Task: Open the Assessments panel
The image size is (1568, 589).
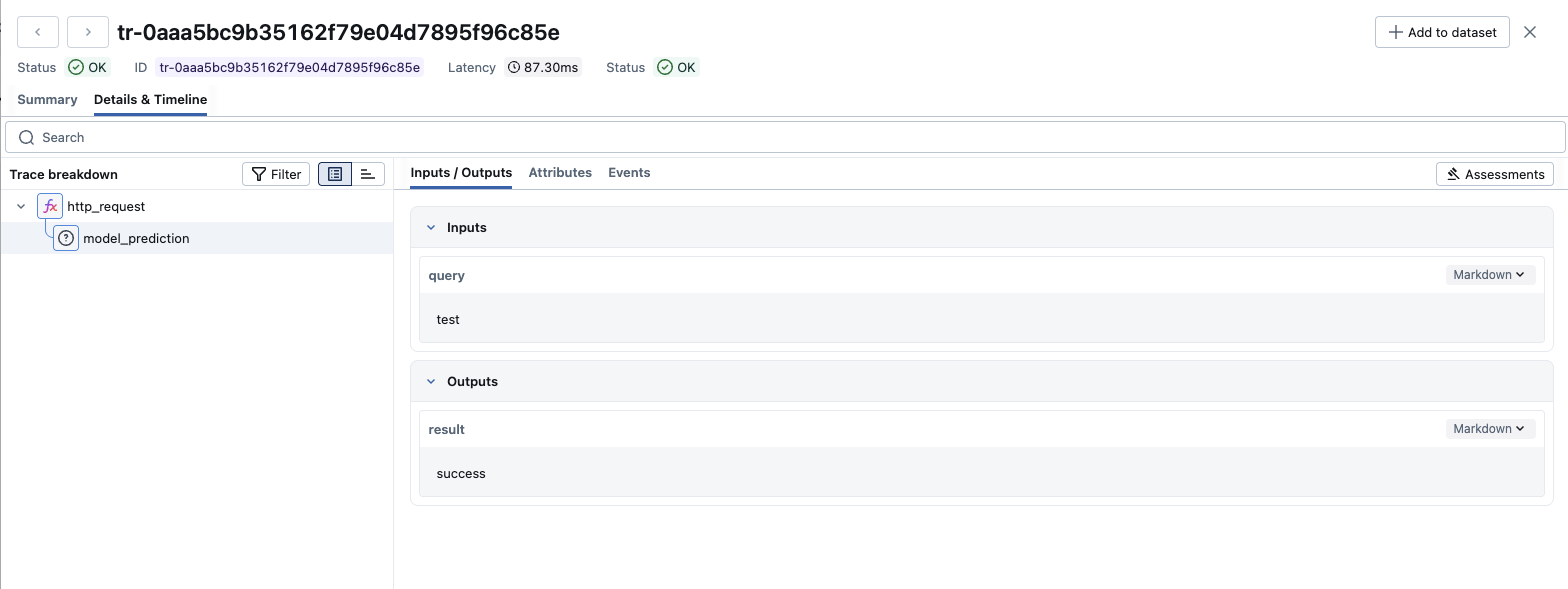Action: pyautogui.click(x=1494, y=174)
